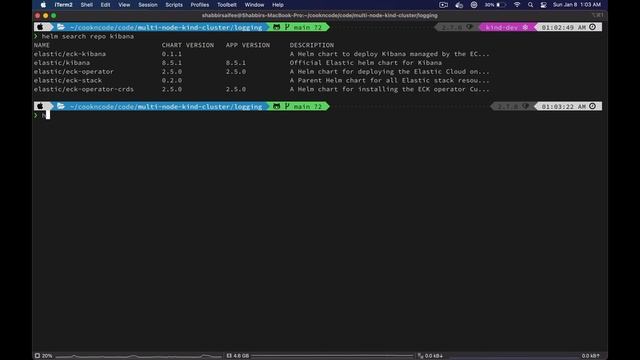Screen dimensions: 640x360
Task: Click the memory 4.6 GB status bar indicator
Action: 238,356
